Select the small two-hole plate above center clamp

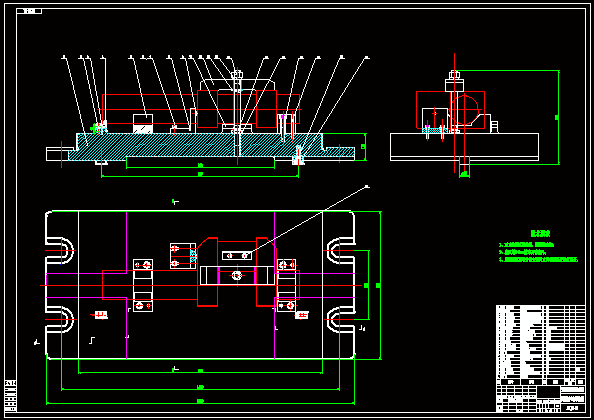[237, 256]
